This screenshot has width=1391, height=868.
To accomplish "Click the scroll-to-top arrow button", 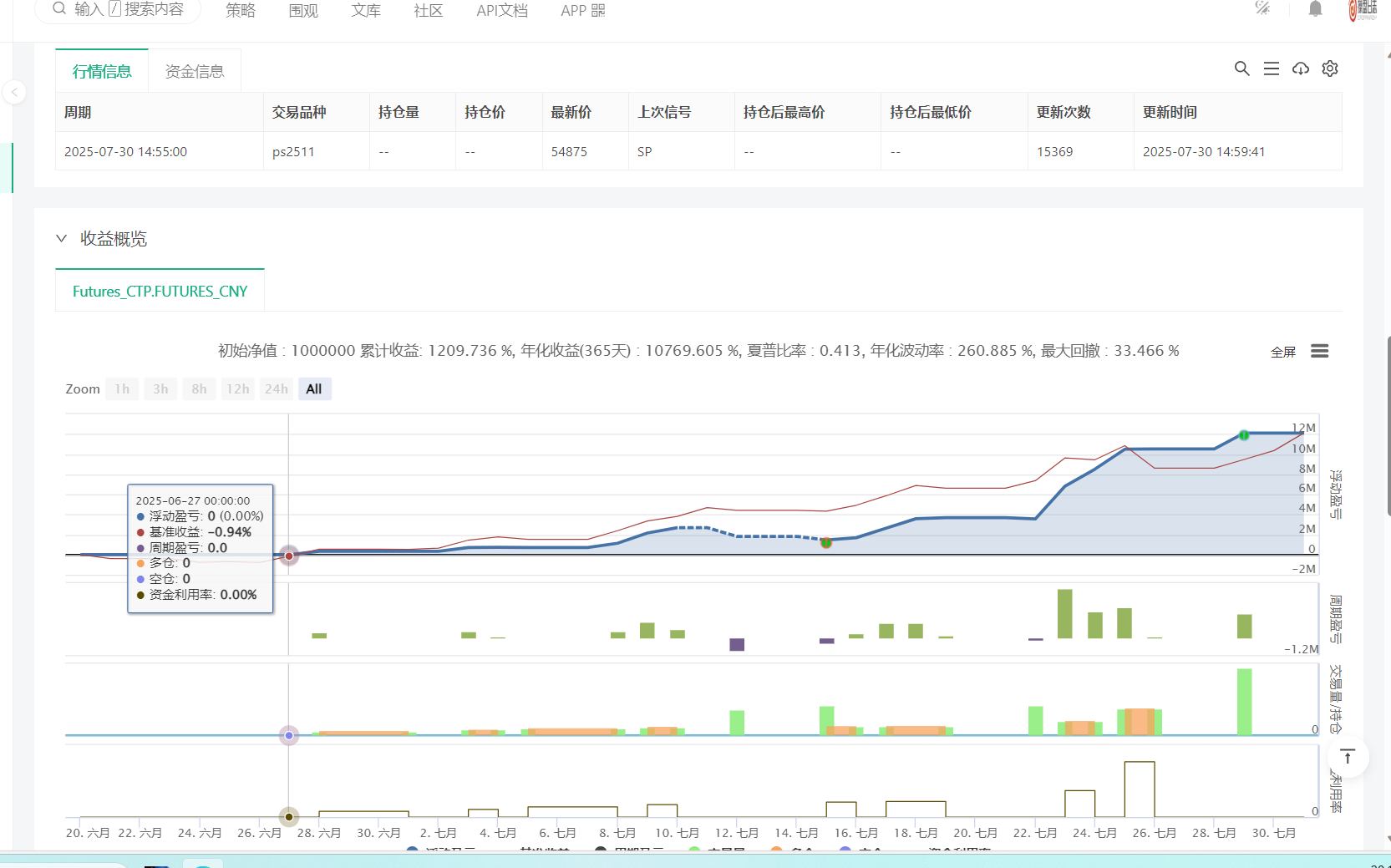I will (x=1347, y=757).
